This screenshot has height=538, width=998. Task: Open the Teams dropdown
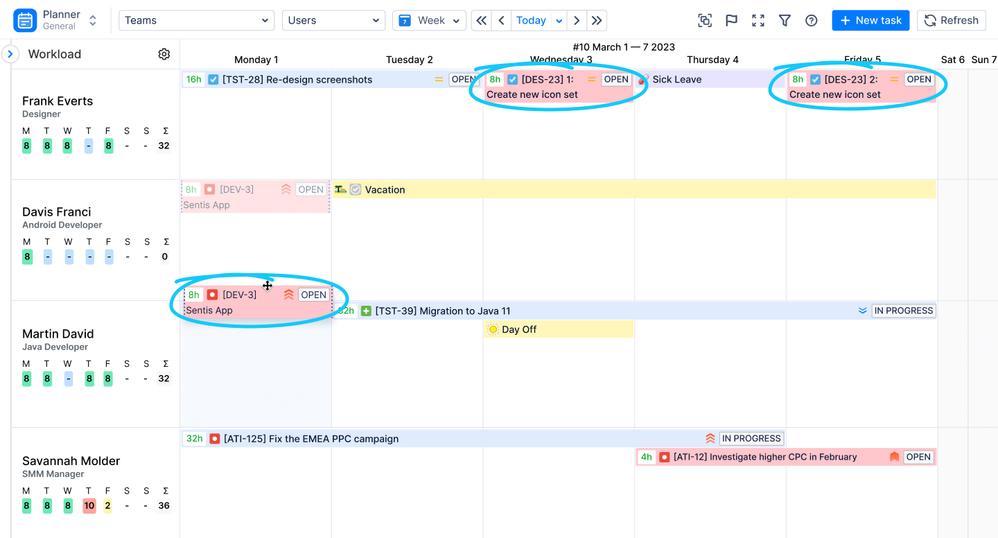pos(196,20)
